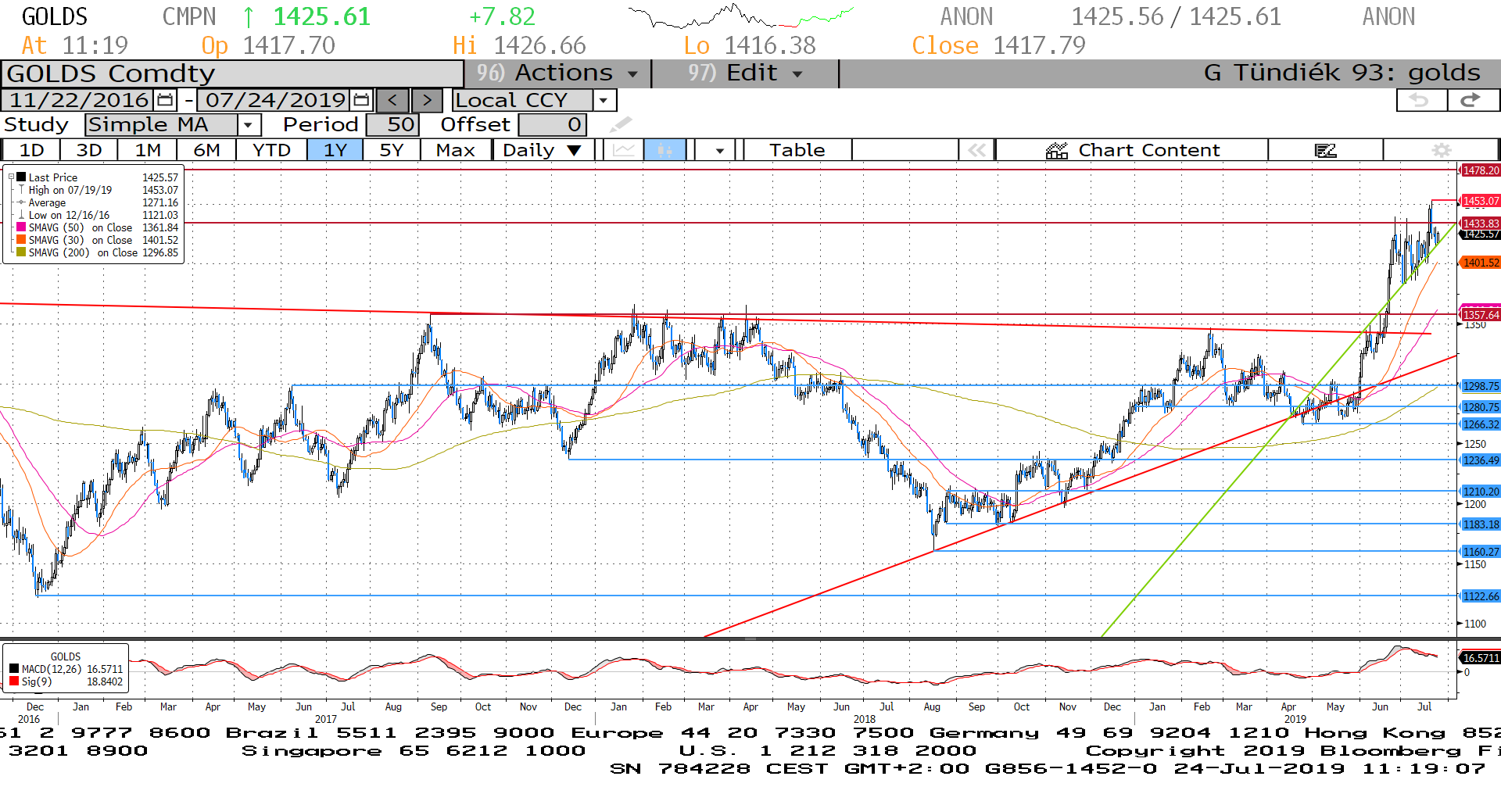Click the 1453.07 high price label

[x=1480, y=201]
